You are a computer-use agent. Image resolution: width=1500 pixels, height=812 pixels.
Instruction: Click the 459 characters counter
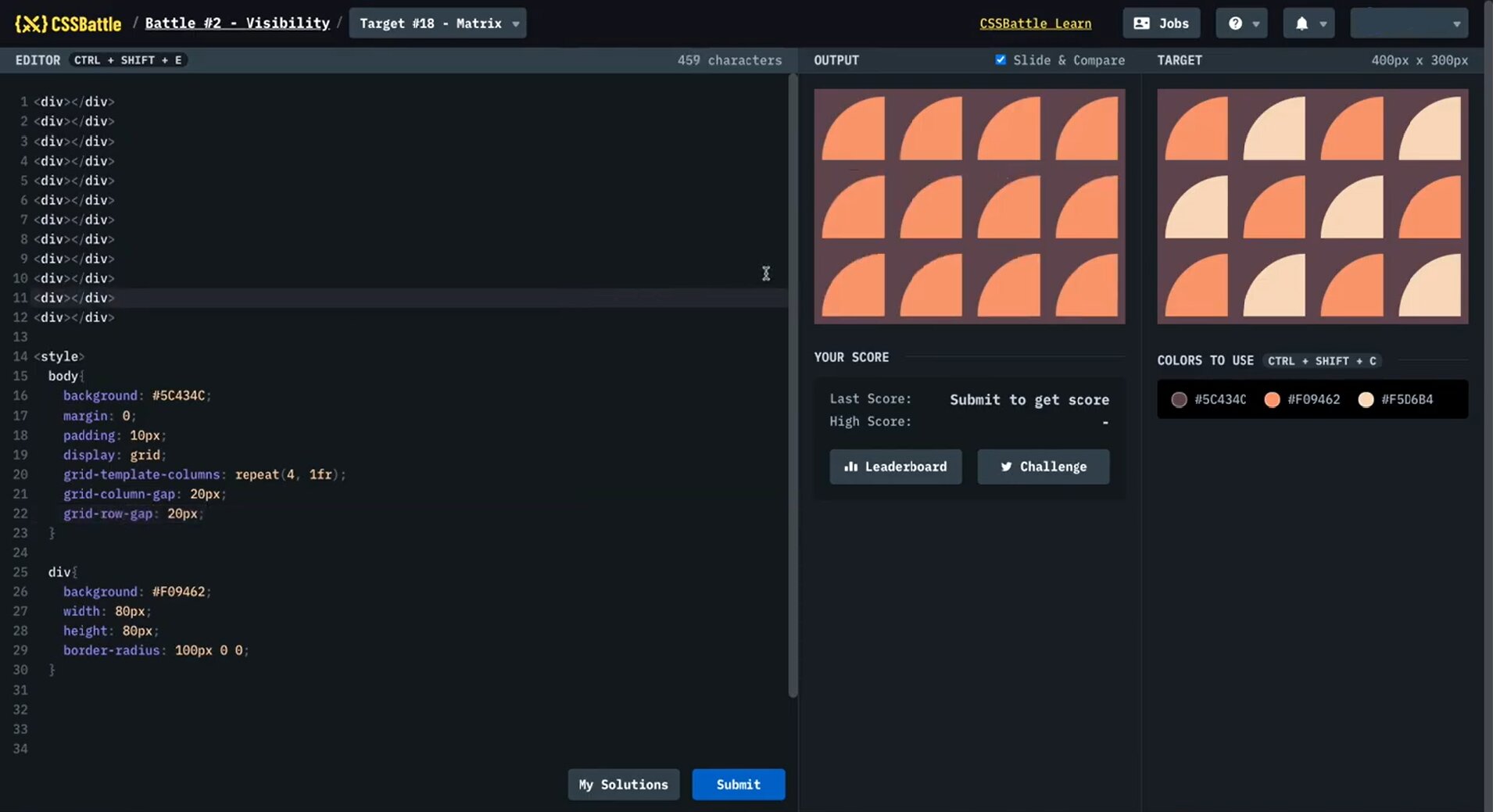(x=729, y=60)
